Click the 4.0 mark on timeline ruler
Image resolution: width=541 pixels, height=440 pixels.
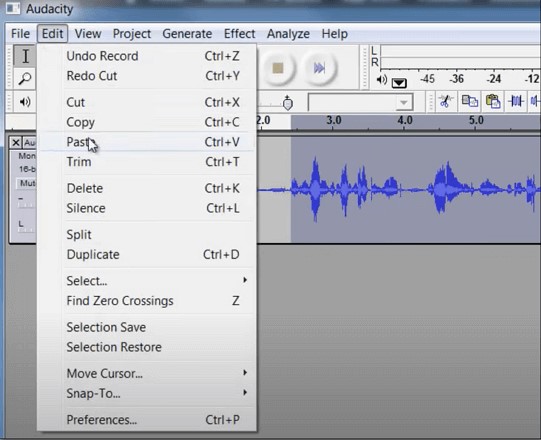(x=405, y=120)
